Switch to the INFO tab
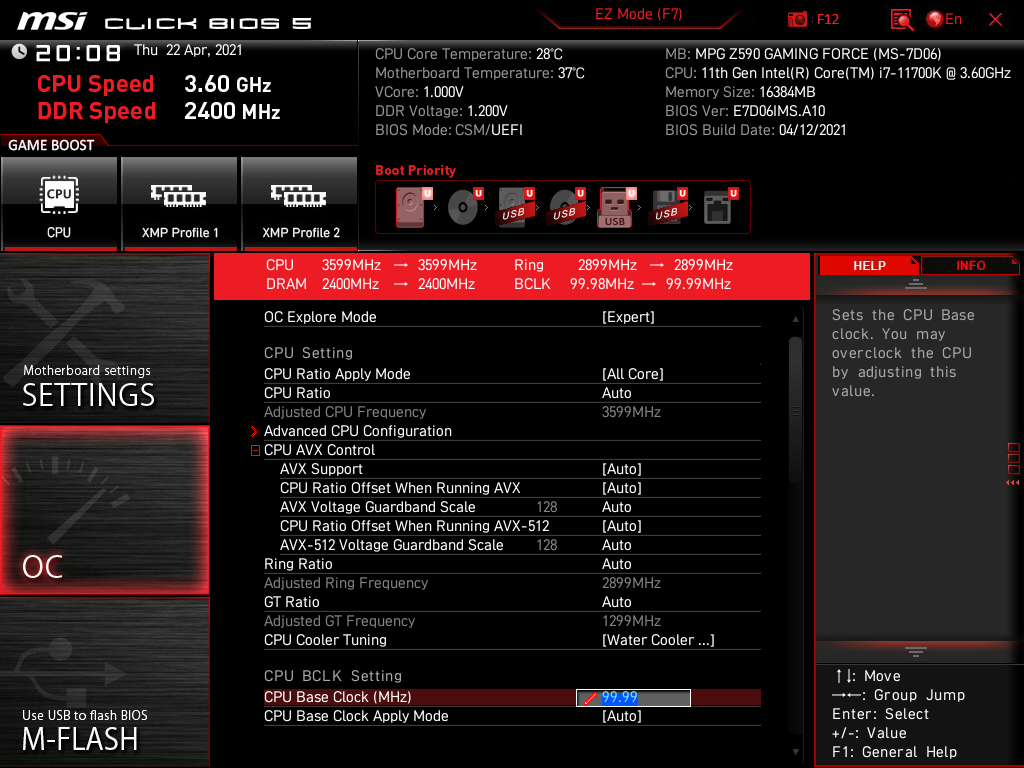This screenshot has width=1024, height=768. click(970, 265)
